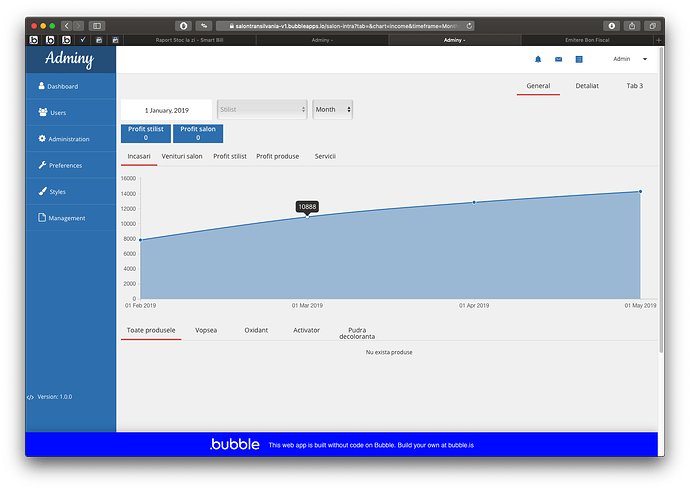Click the Safari share icon
The width and height of the screenshot is (690, 490).
(632, 26)
